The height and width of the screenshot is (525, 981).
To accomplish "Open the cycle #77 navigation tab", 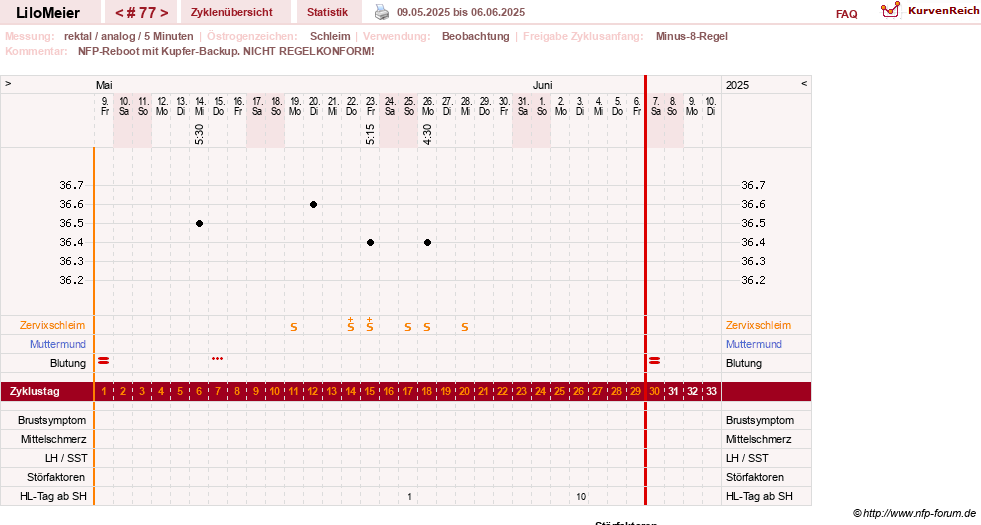I will point(141,13).
